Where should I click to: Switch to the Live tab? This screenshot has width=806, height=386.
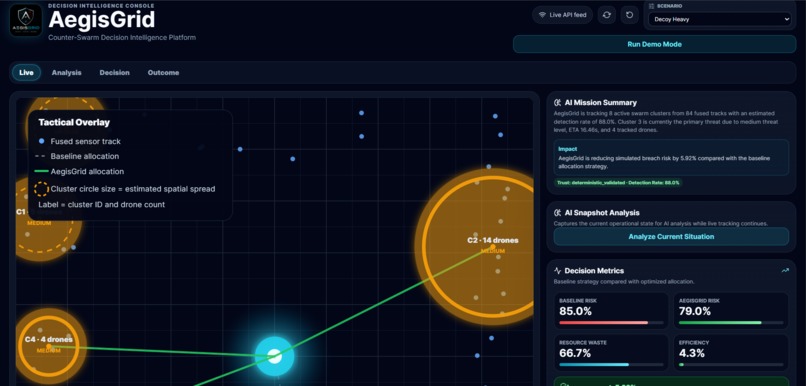(26, 72)
